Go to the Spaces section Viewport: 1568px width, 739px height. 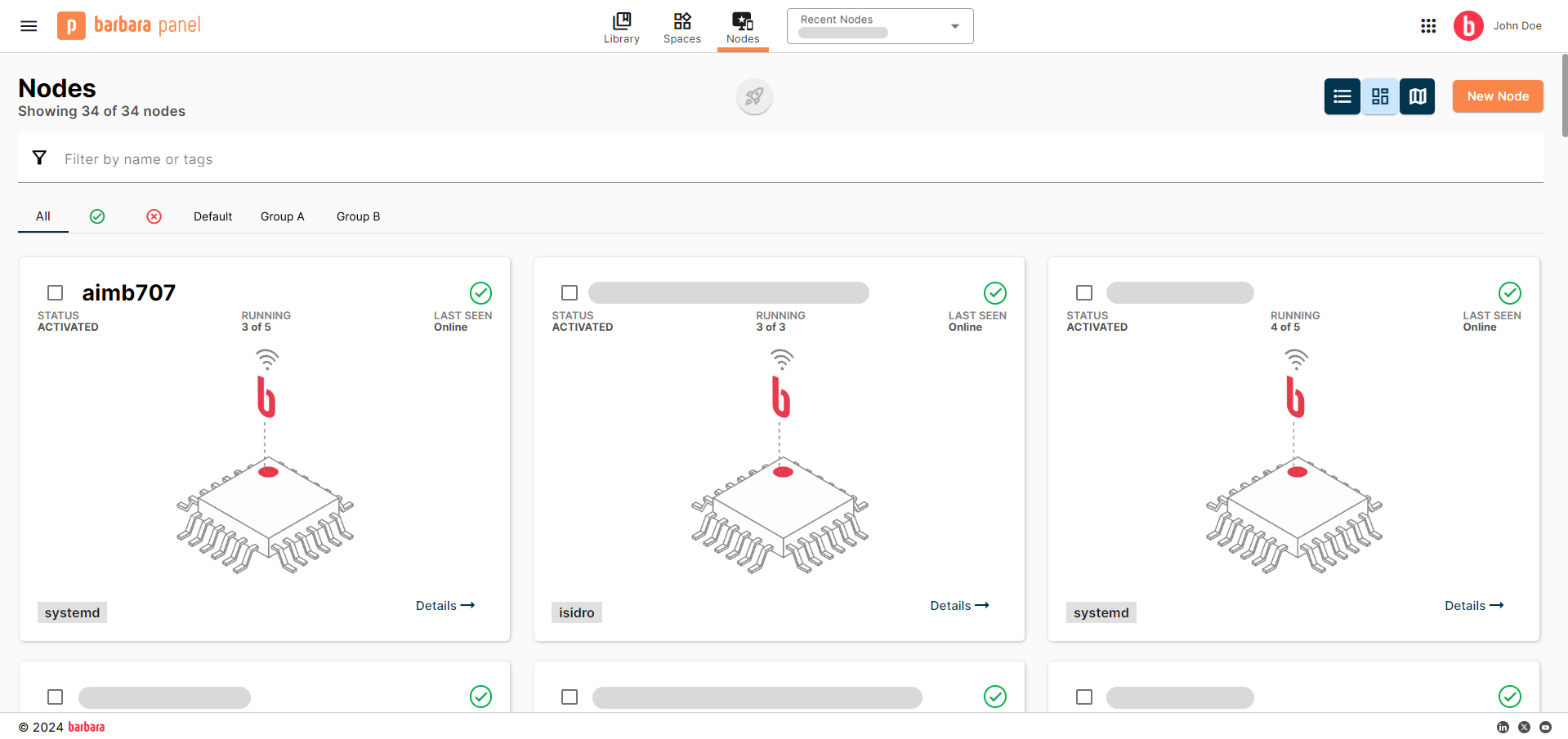(681, 27)
